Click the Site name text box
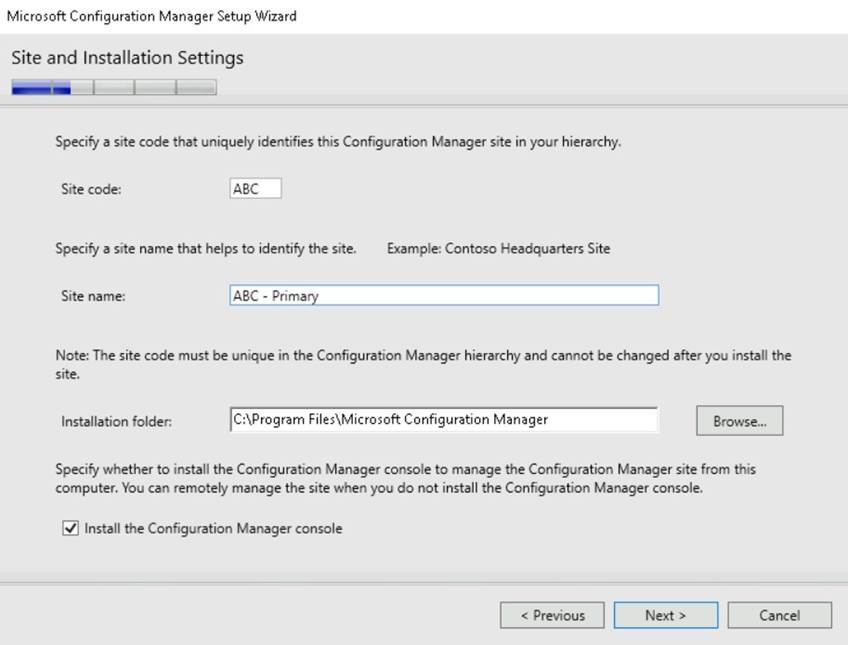The width and height of the screenshot is (848, 645). (444, 295)
